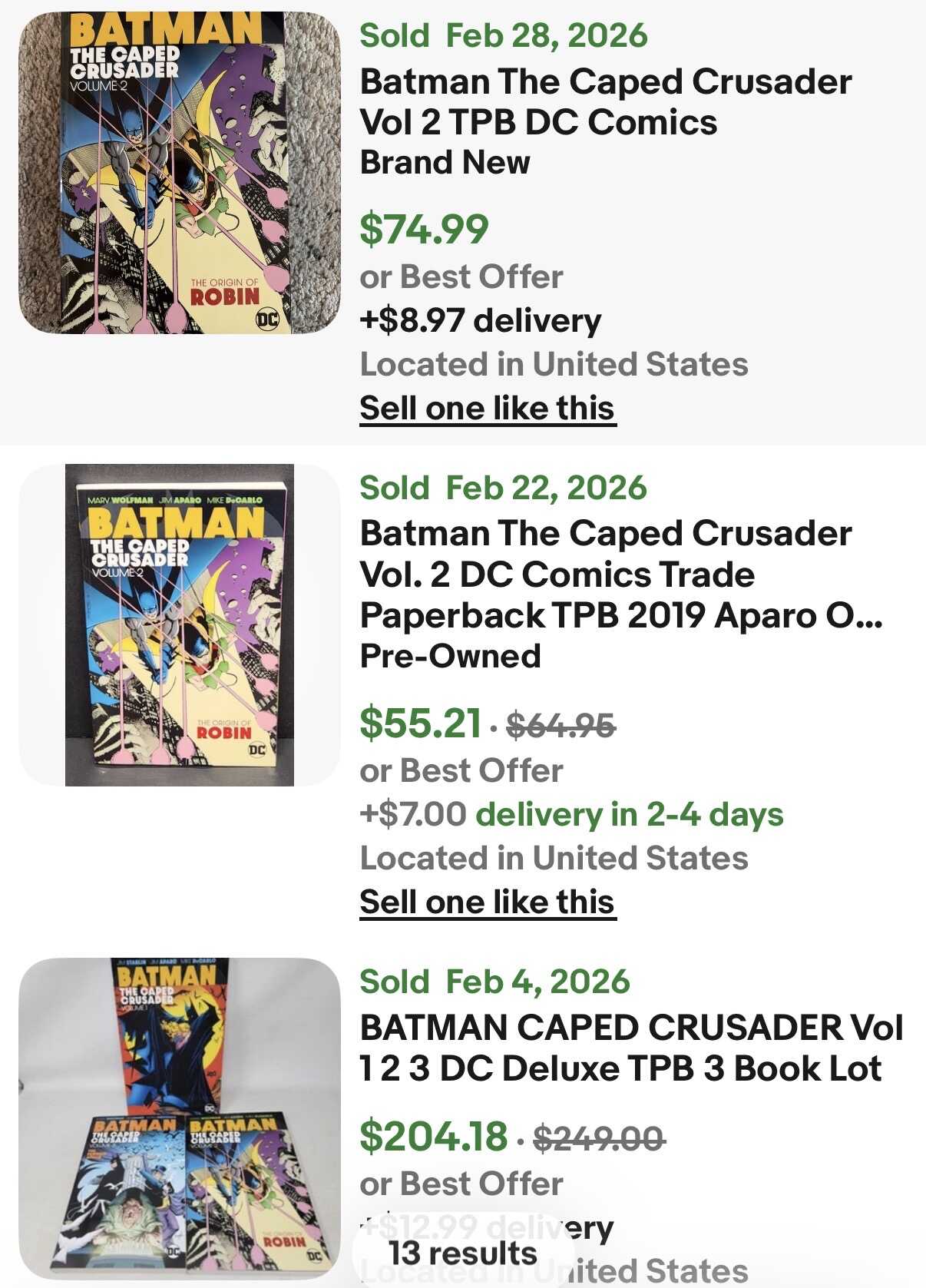
Task: Open 'Batman The Caped Crusader Vol 2 TPB DC Comics' listing title
Action: tap(605, 101)
